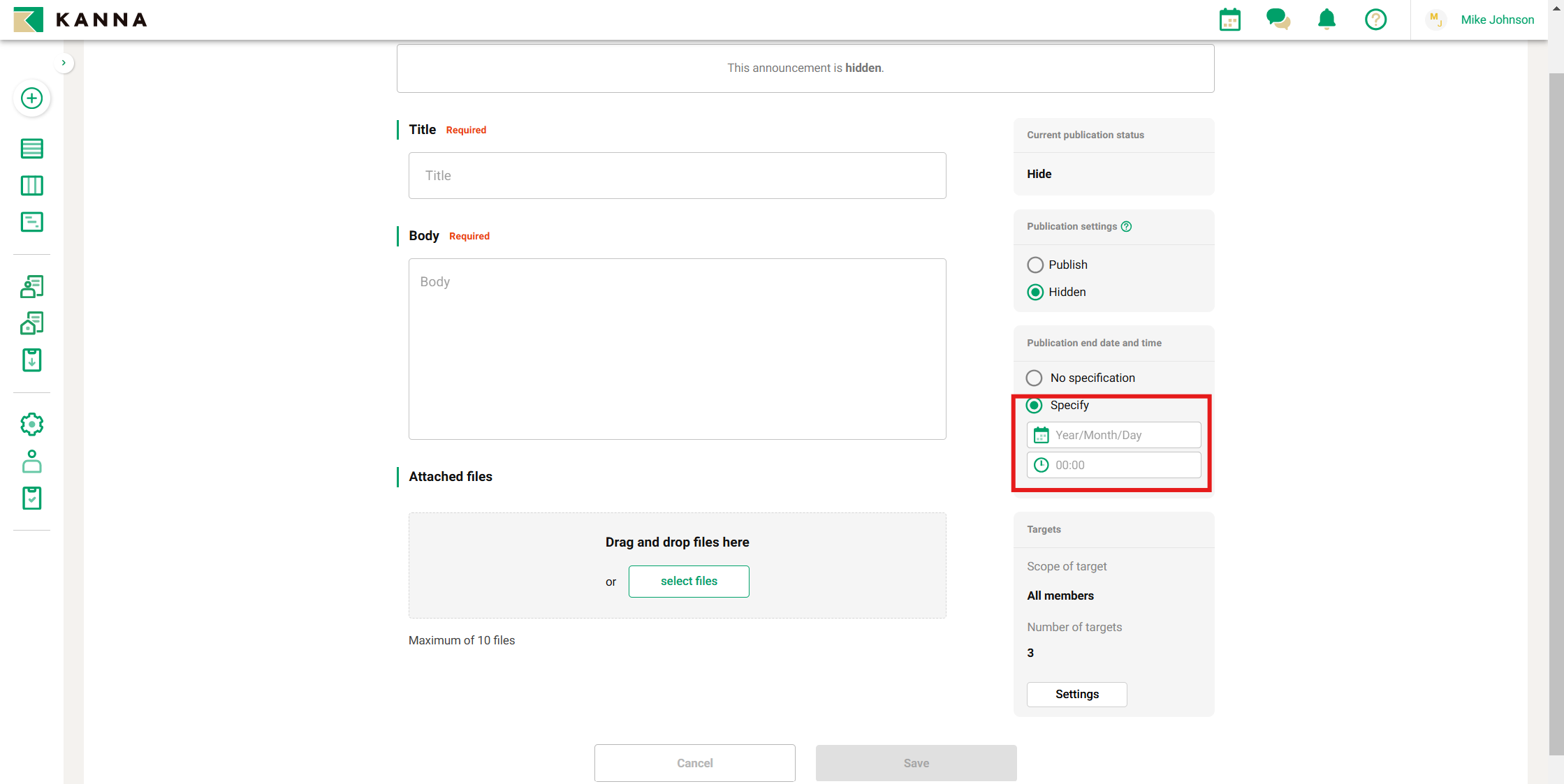Choose No specification for end date
The width and height of the screenshot is (1564, 784).
coord(1034,378)
